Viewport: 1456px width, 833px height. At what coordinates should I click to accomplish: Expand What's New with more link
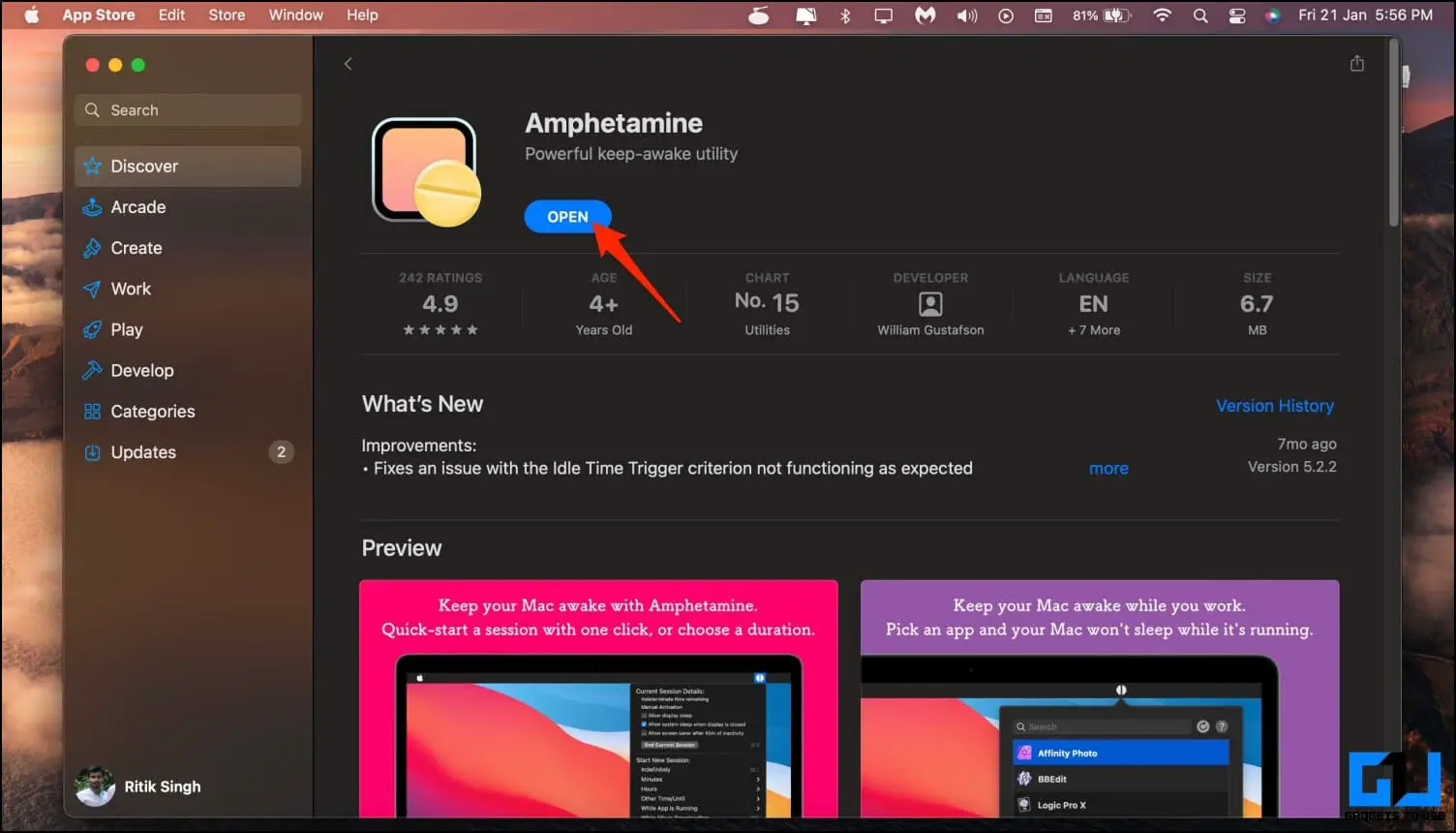pyautogui.click(x=1108, y=469)
